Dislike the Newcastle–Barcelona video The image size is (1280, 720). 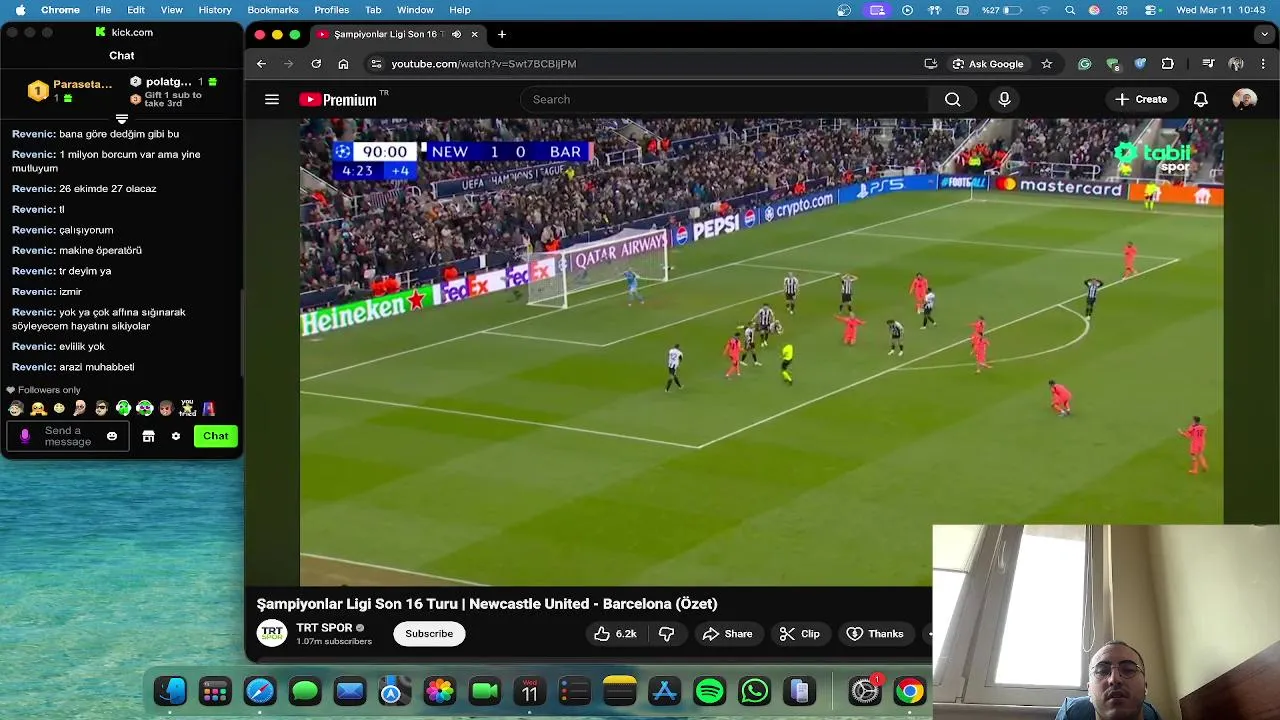(x=667, y=634)
